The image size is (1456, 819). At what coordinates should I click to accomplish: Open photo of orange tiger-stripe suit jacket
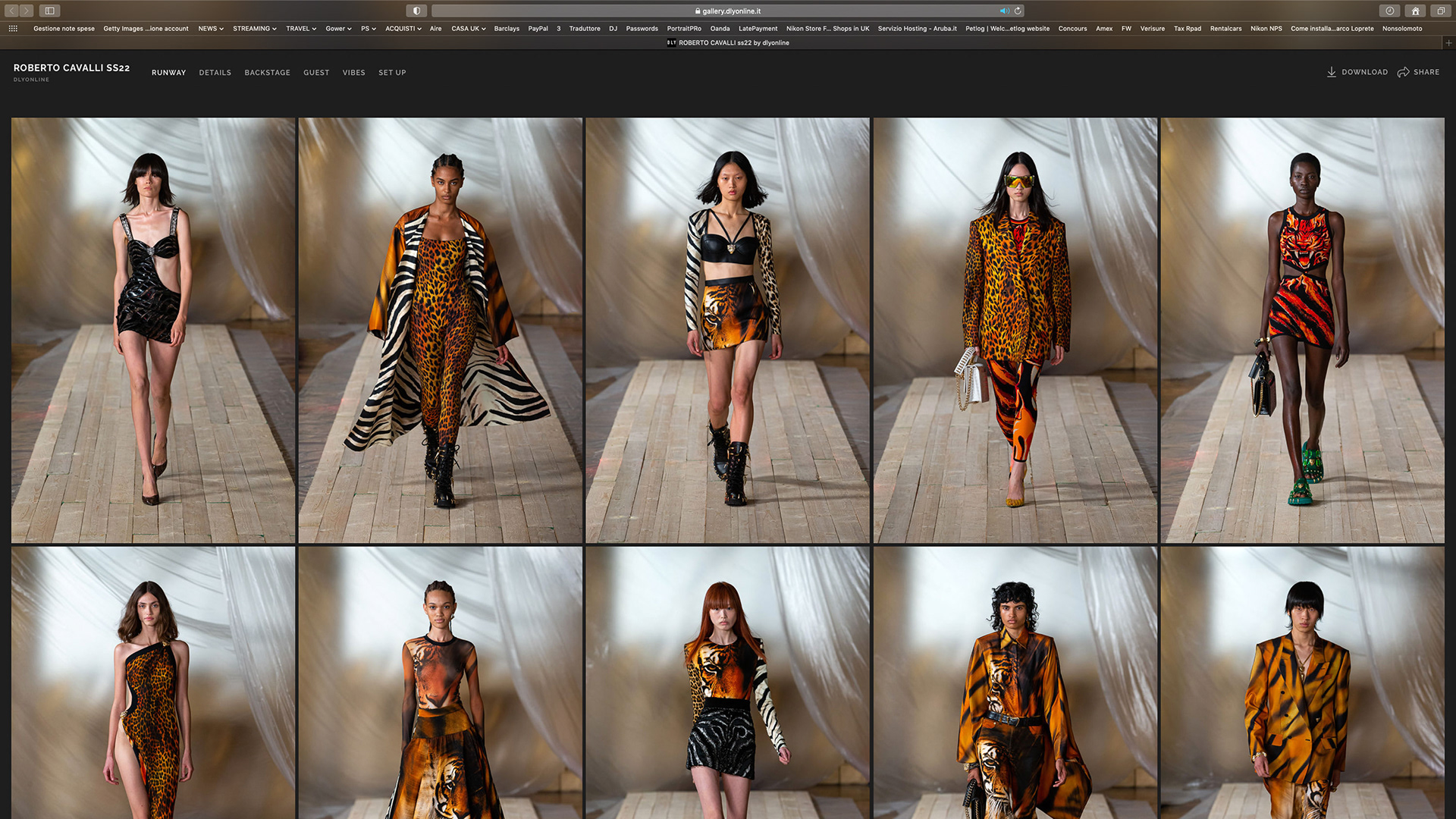(x=1303, y=682)
